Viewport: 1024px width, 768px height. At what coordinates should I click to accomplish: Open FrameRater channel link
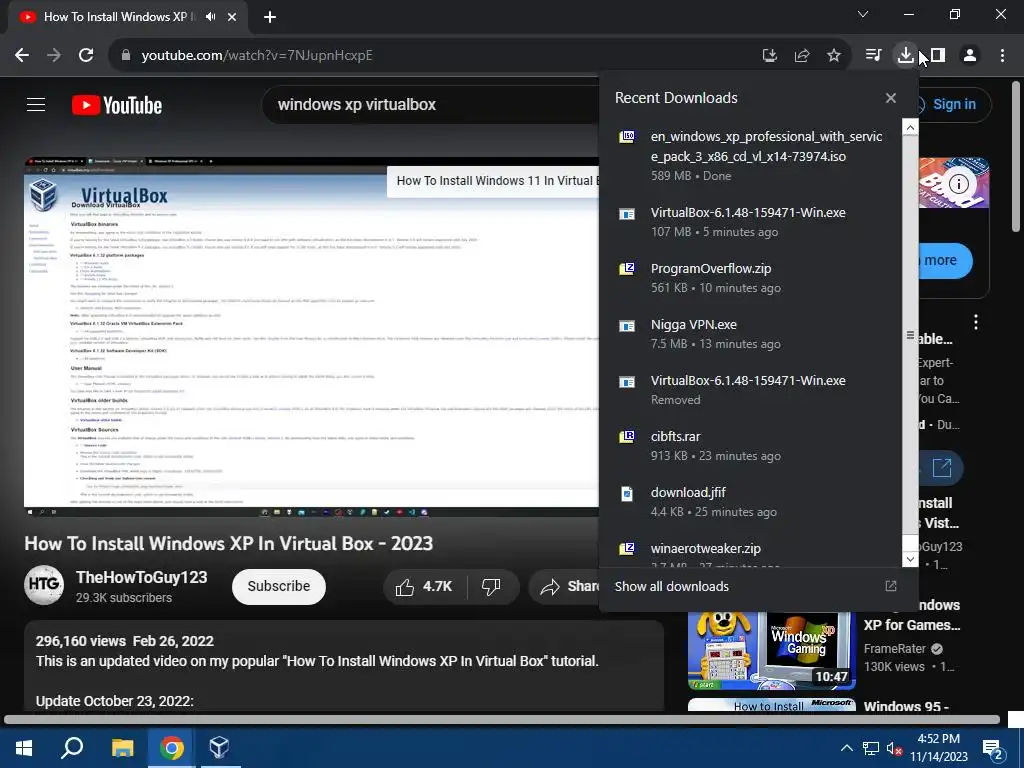(895, 648)
